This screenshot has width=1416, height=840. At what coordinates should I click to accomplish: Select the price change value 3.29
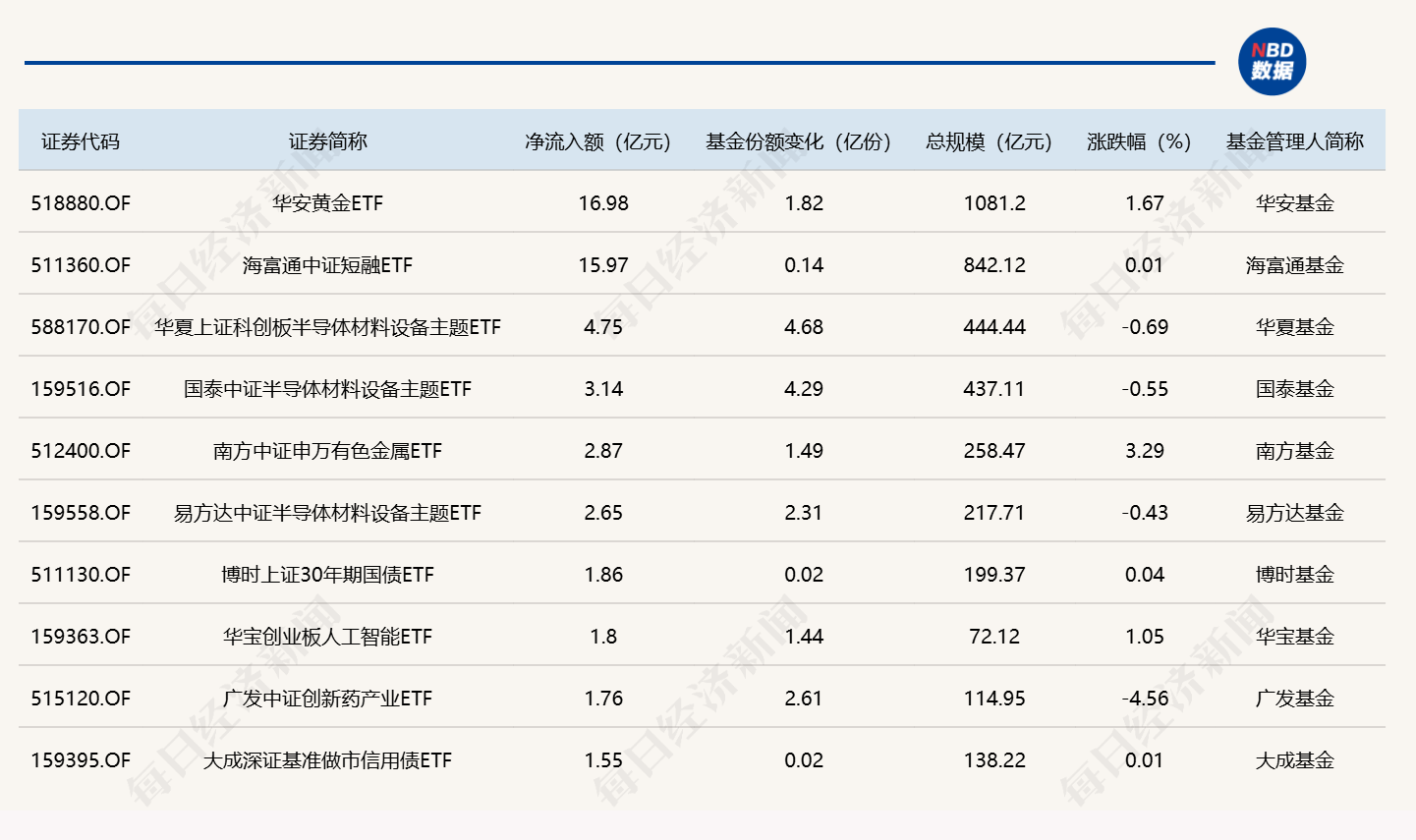coord(1145,451)
